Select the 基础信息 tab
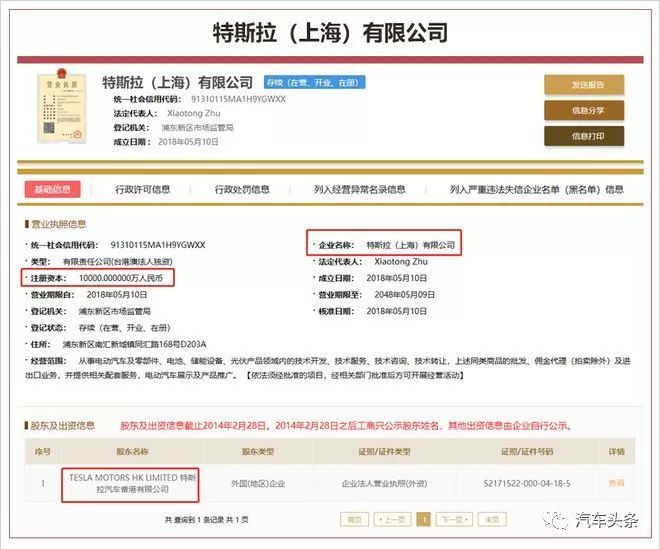The image size is (660, 549). (52, 189)
